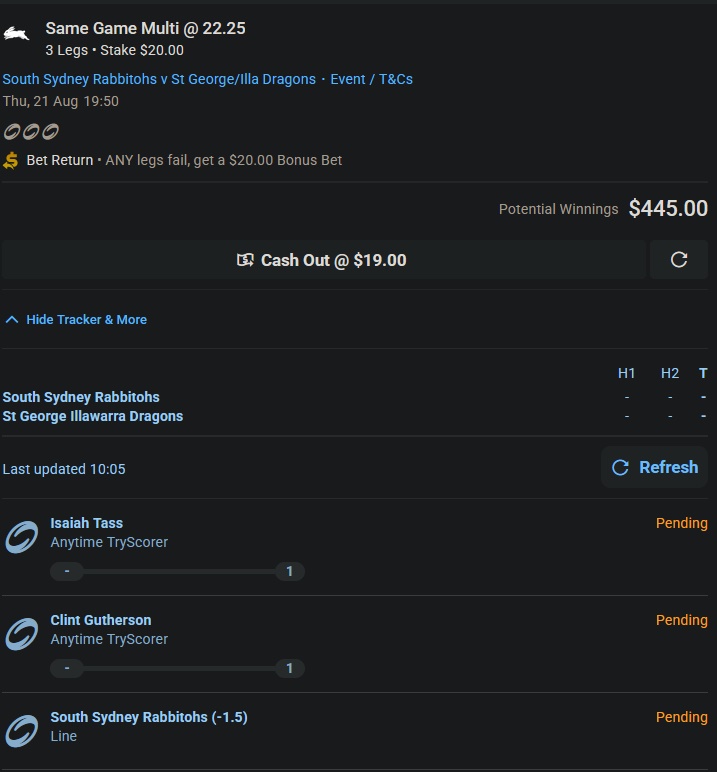Collapse the Hide Tracker & More section

pos(86,320)
